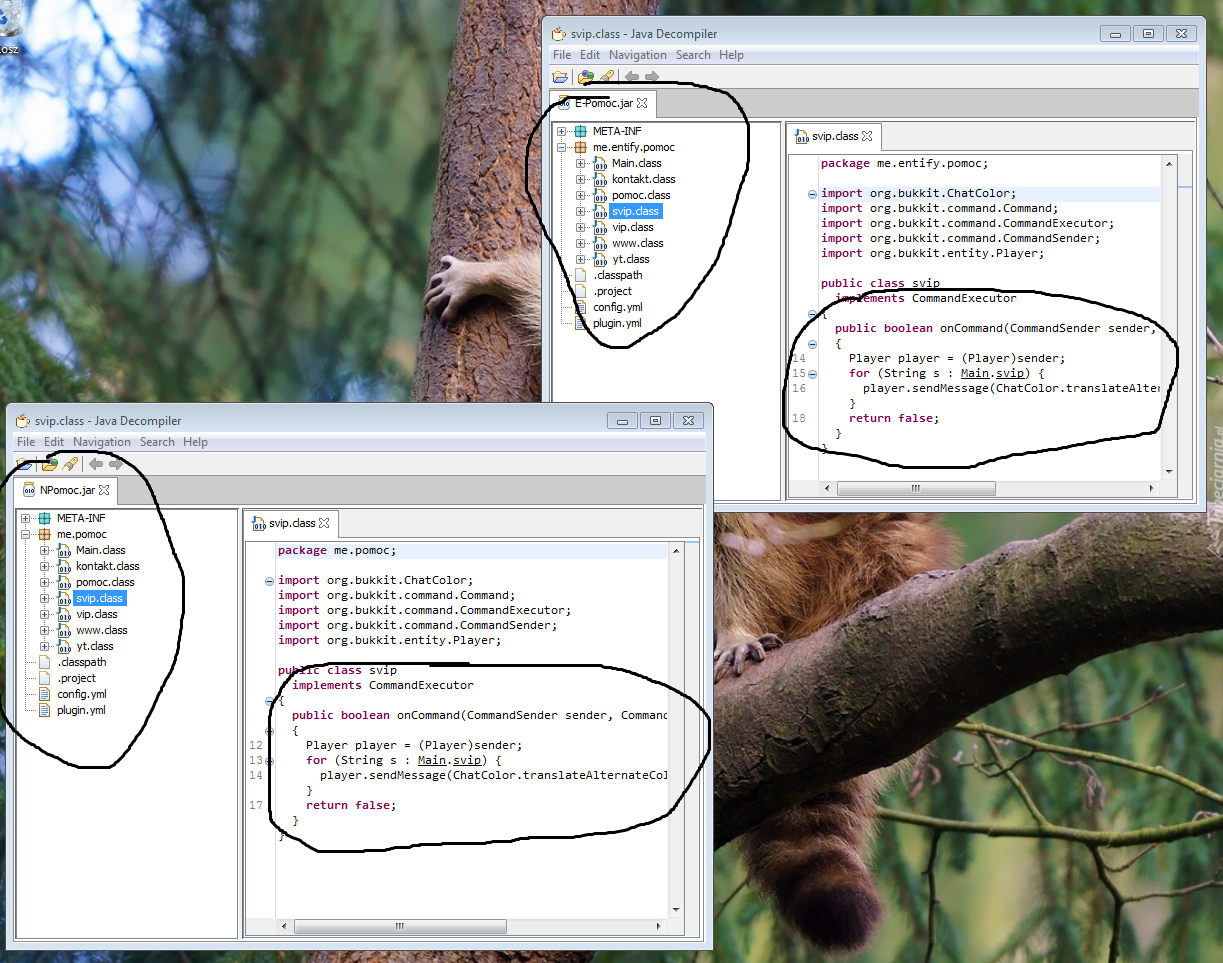The height and width of the screenshot is (963, 1223).
Task: Select plugin.yml in E-Pomoc.jar tree
Action: pos(617,323)
